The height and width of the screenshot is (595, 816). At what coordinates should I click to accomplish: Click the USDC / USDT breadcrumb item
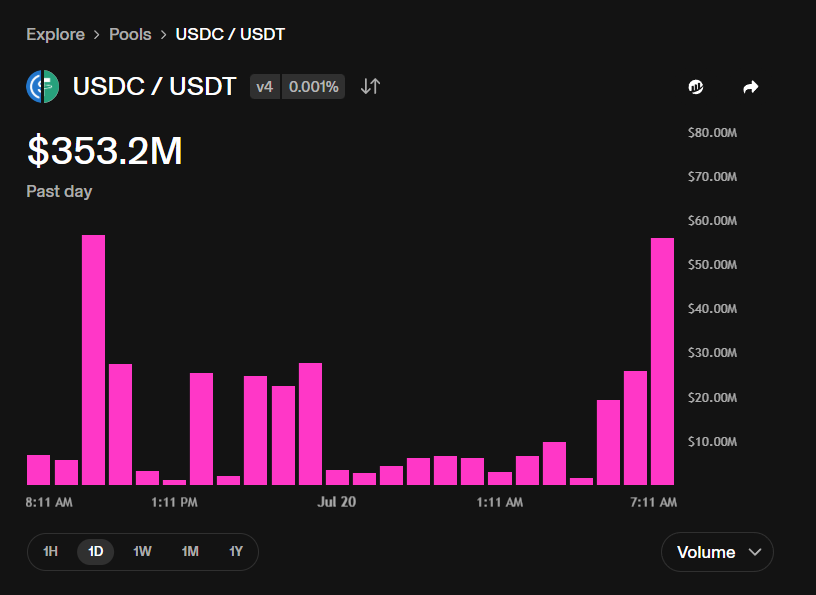pos(230,34)
